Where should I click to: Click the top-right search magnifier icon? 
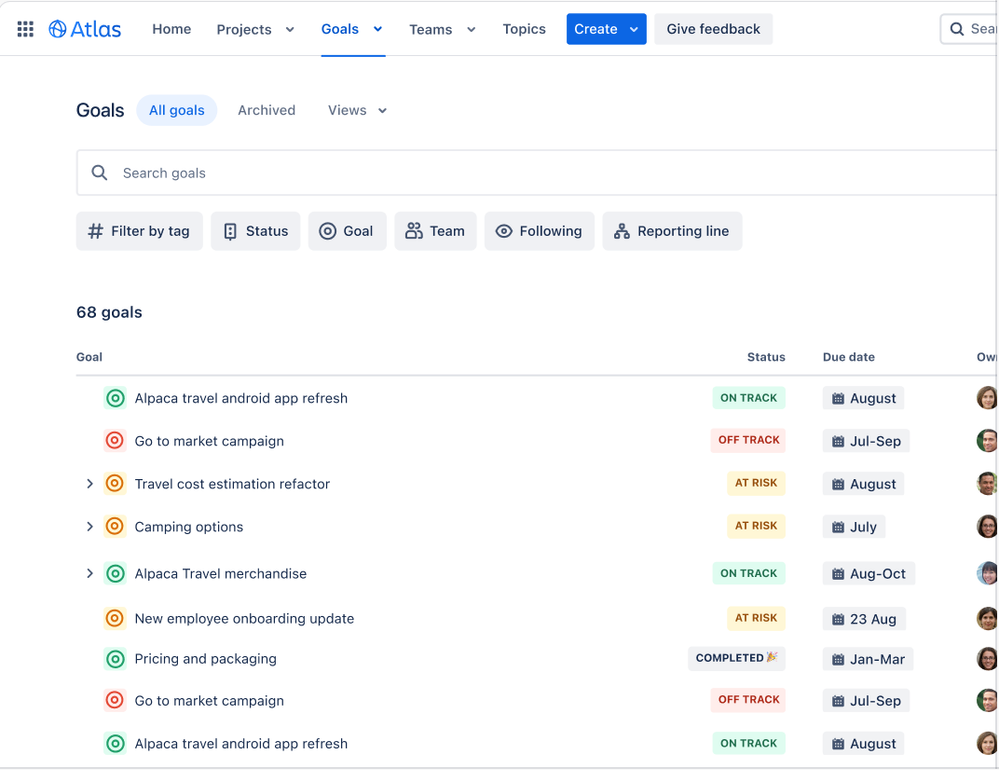coord(956,29)
